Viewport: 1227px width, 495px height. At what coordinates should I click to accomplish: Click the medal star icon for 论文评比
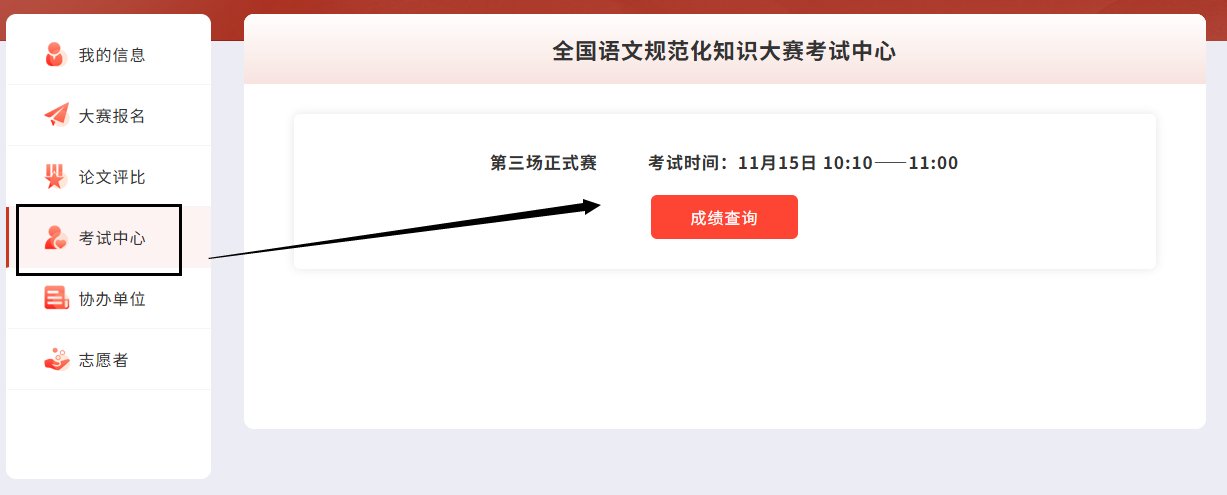pyautogui.click(x=56, y=176)
